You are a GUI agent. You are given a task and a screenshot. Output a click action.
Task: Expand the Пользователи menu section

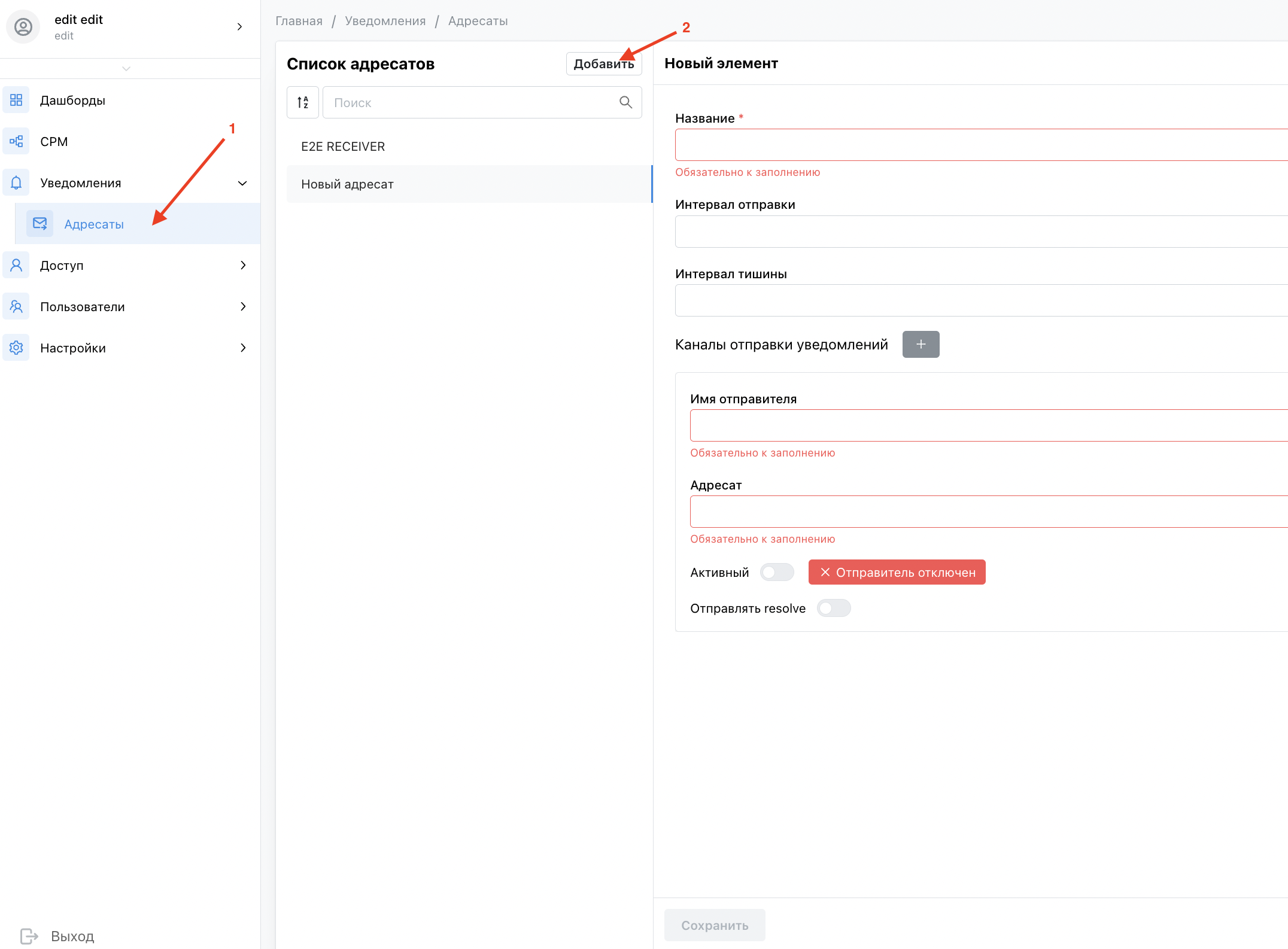click(243, 306)
